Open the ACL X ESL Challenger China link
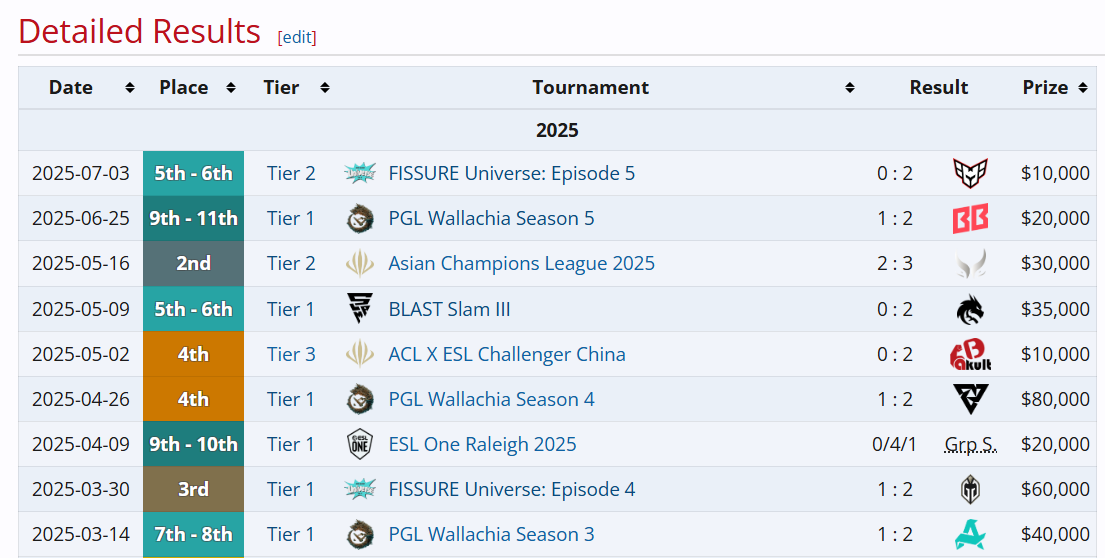Image resolution: width=1105 pixels, height=558 pixels. tap(507, 354)
